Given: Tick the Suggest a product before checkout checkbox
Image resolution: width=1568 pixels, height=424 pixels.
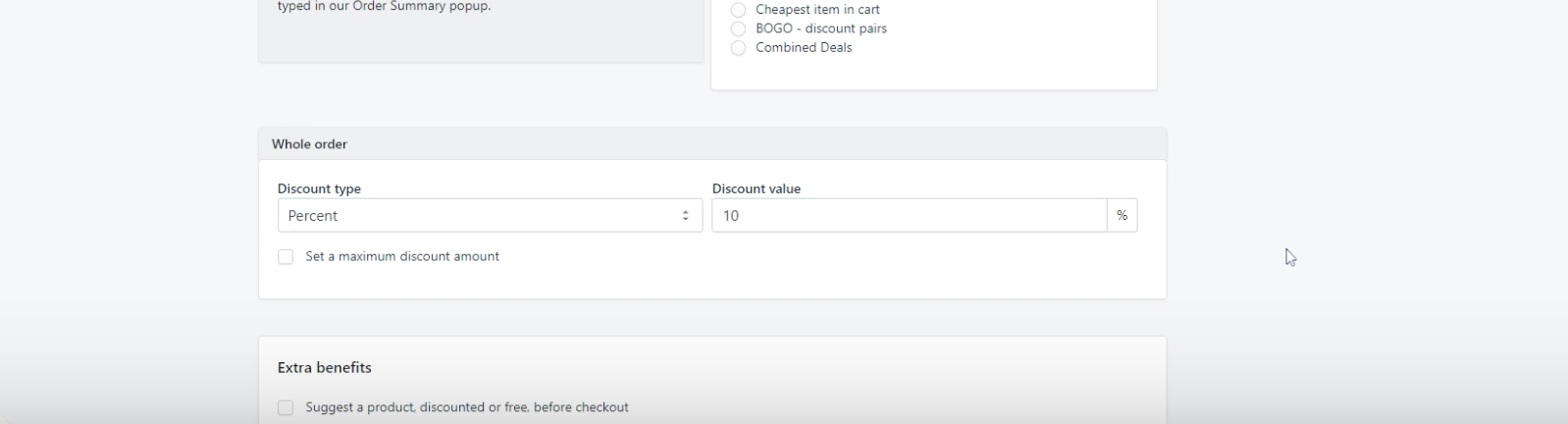Looking at the screenshot, I should pyautogui.click(x=286, y=407).
